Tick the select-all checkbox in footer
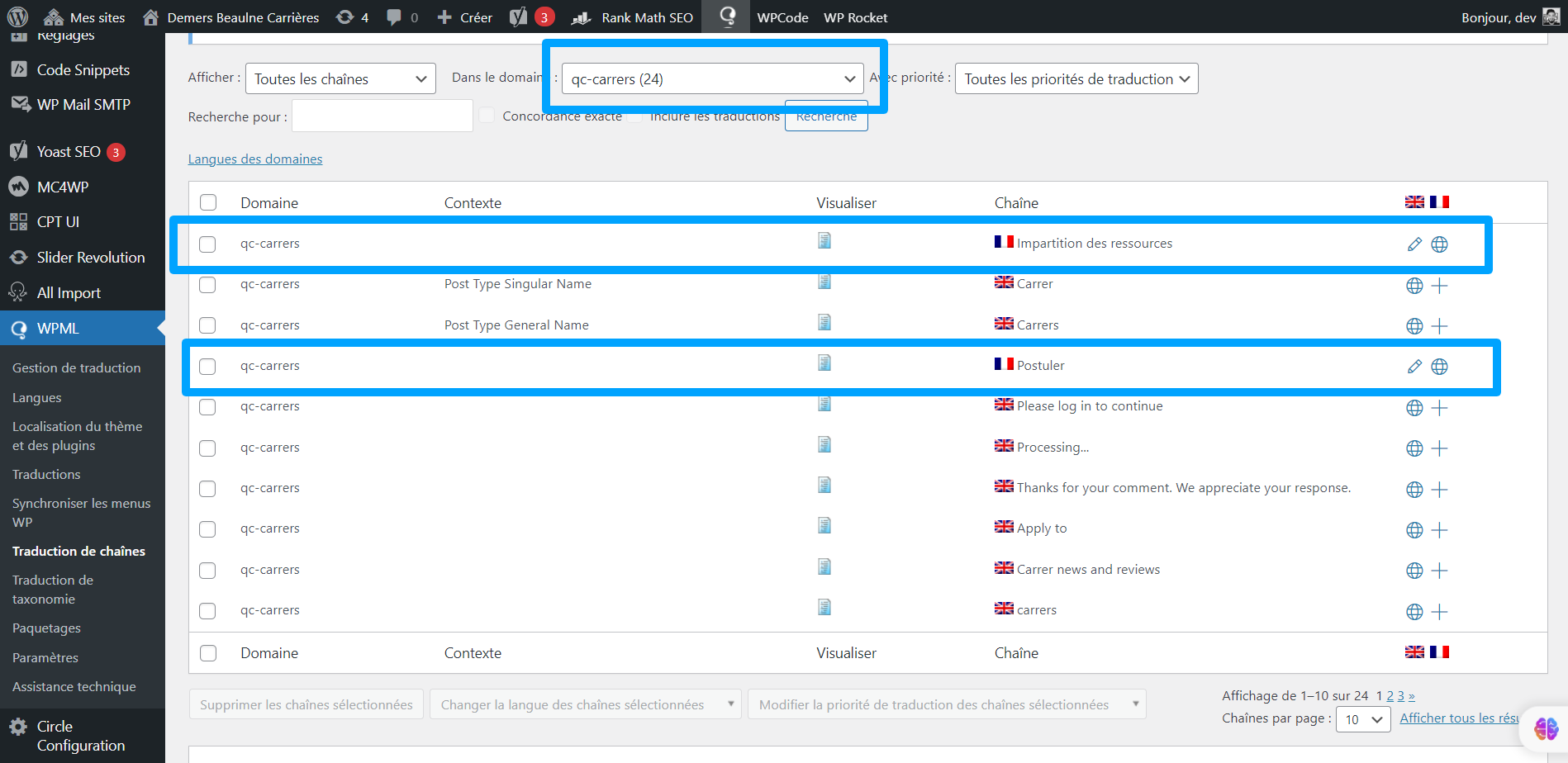 coord(208,653)
